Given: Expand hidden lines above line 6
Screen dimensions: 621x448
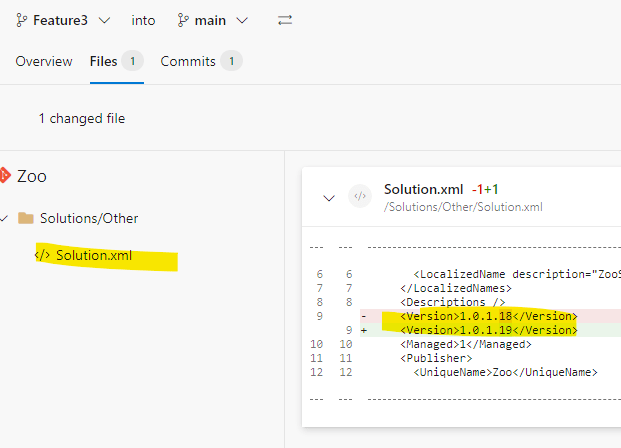Looking at the screenshot, I should coord(465,248).
